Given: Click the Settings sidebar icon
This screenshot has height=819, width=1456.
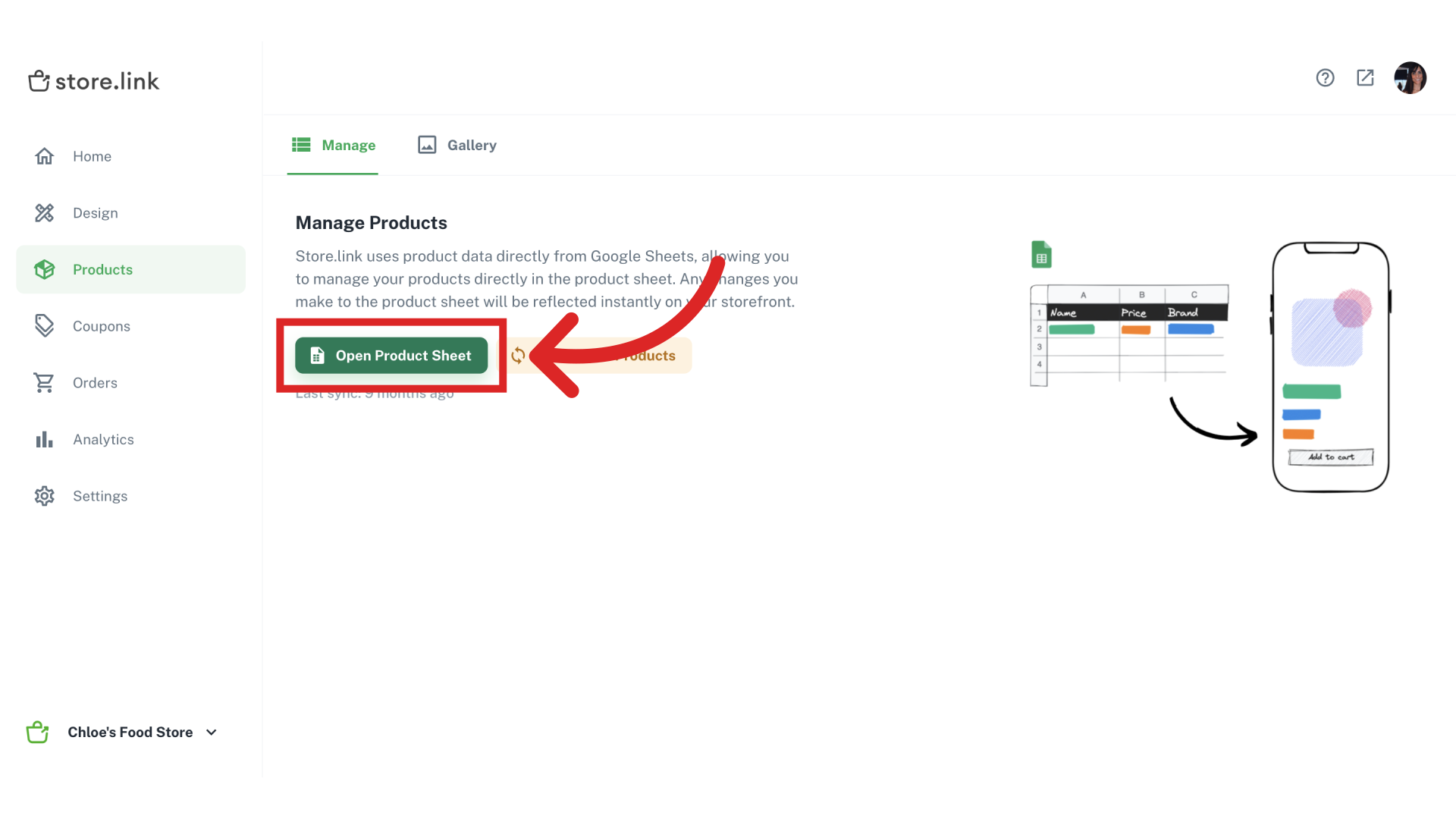Looking at the screenshot, I should pyautogui.click(x=43, y=495).
